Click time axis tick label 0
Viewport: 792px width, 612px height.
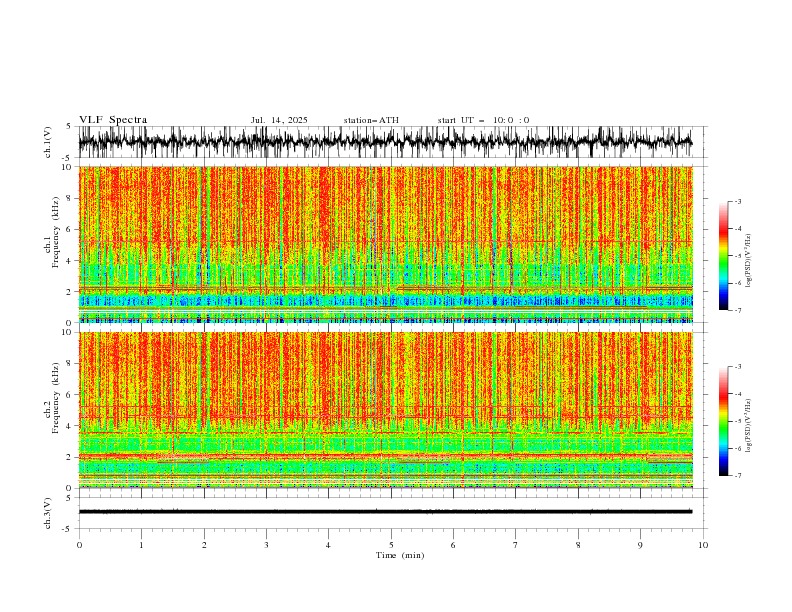(x=79, y=545)
